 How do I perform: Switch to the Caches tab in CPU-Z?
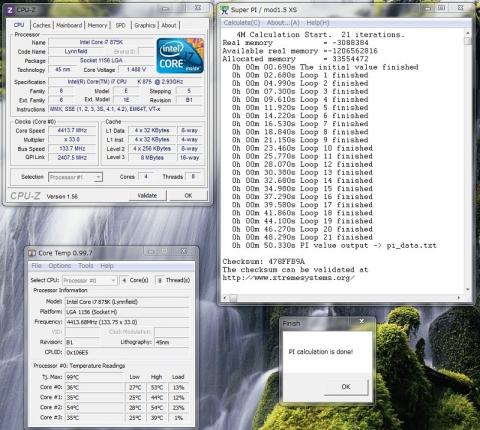pos(42,25)
